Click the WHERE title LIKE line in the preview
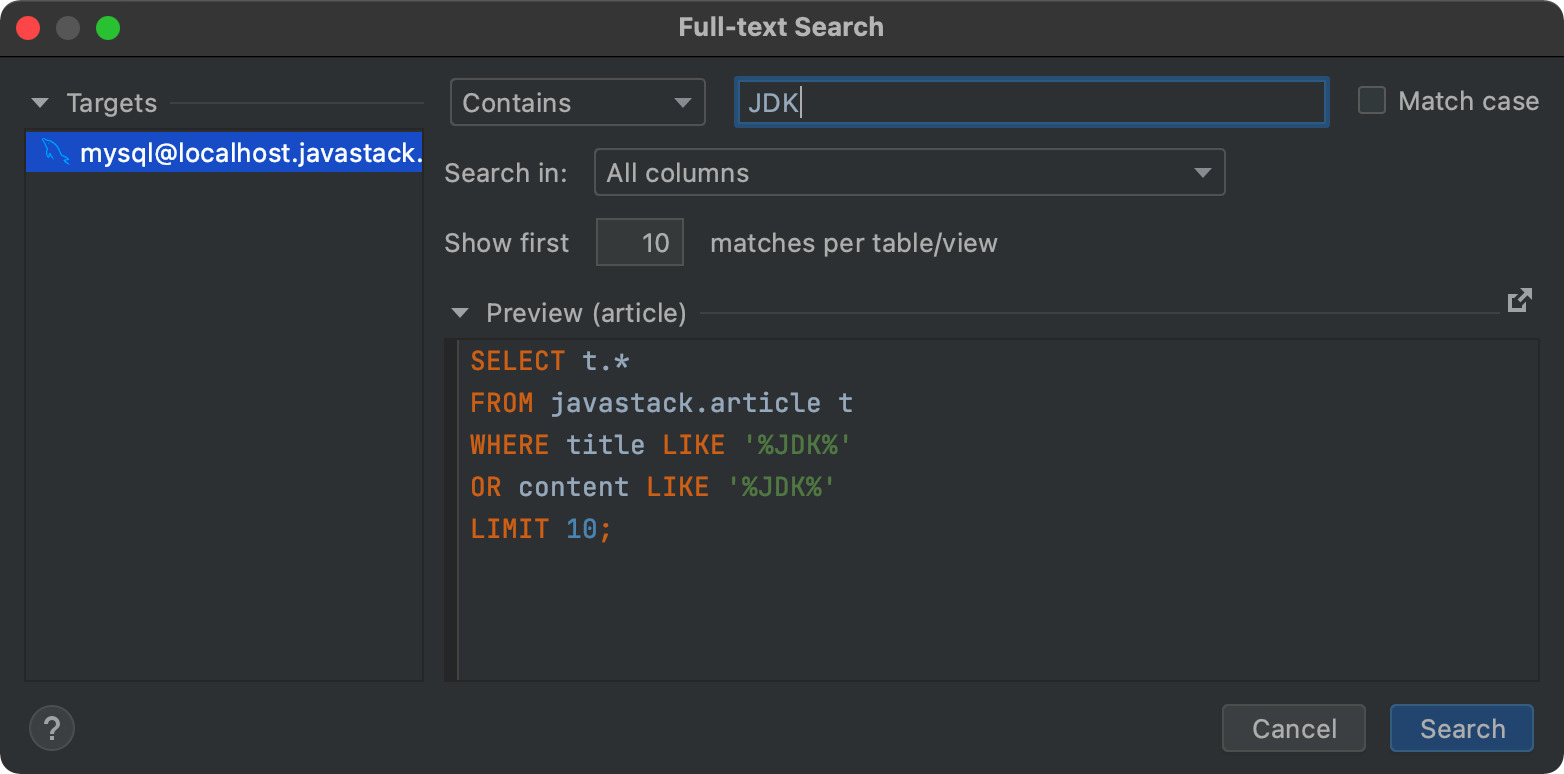The height and width of the screenshot is (774, 1564). point(661,445)
